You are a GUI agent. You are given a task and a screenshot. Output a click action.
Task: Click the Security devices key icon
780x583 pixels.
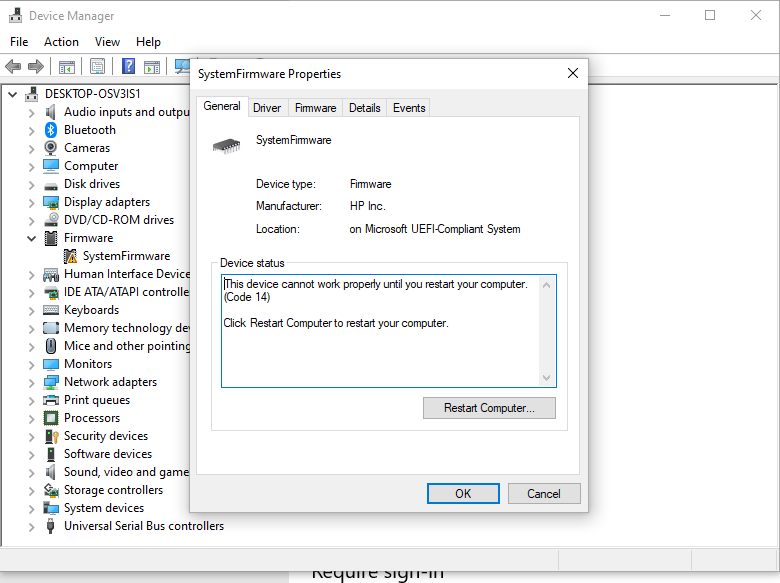(52, 436)
